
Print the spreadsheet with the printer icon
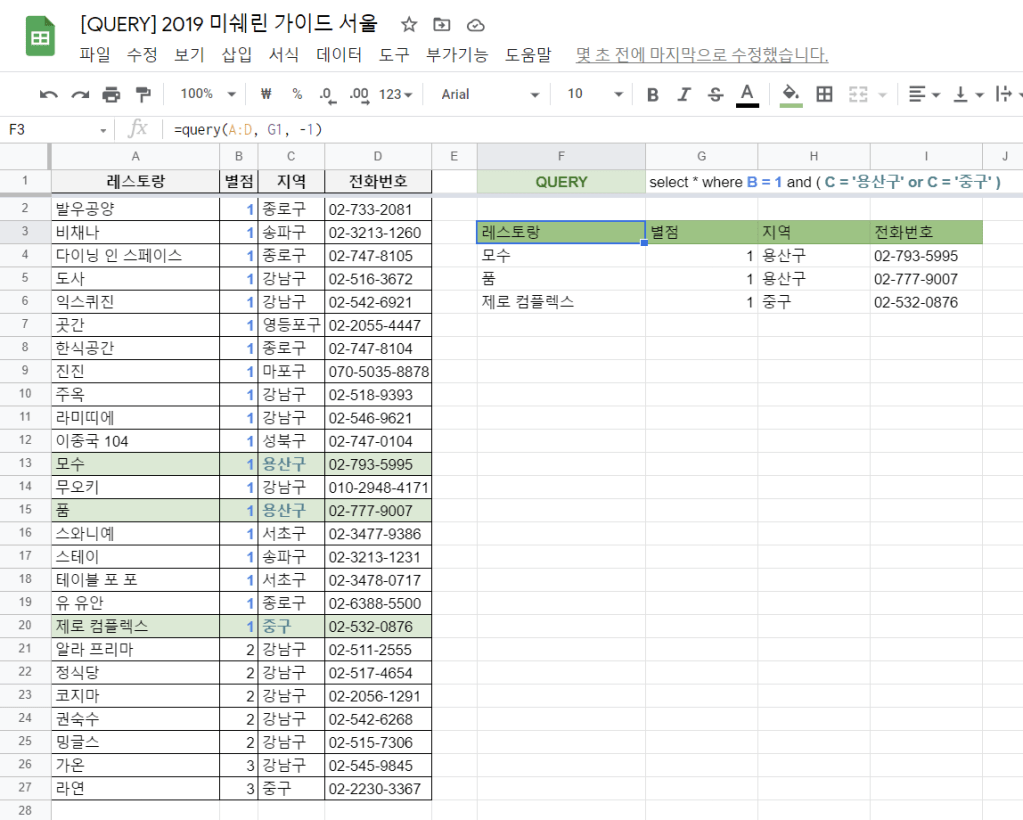pos(111,94)
